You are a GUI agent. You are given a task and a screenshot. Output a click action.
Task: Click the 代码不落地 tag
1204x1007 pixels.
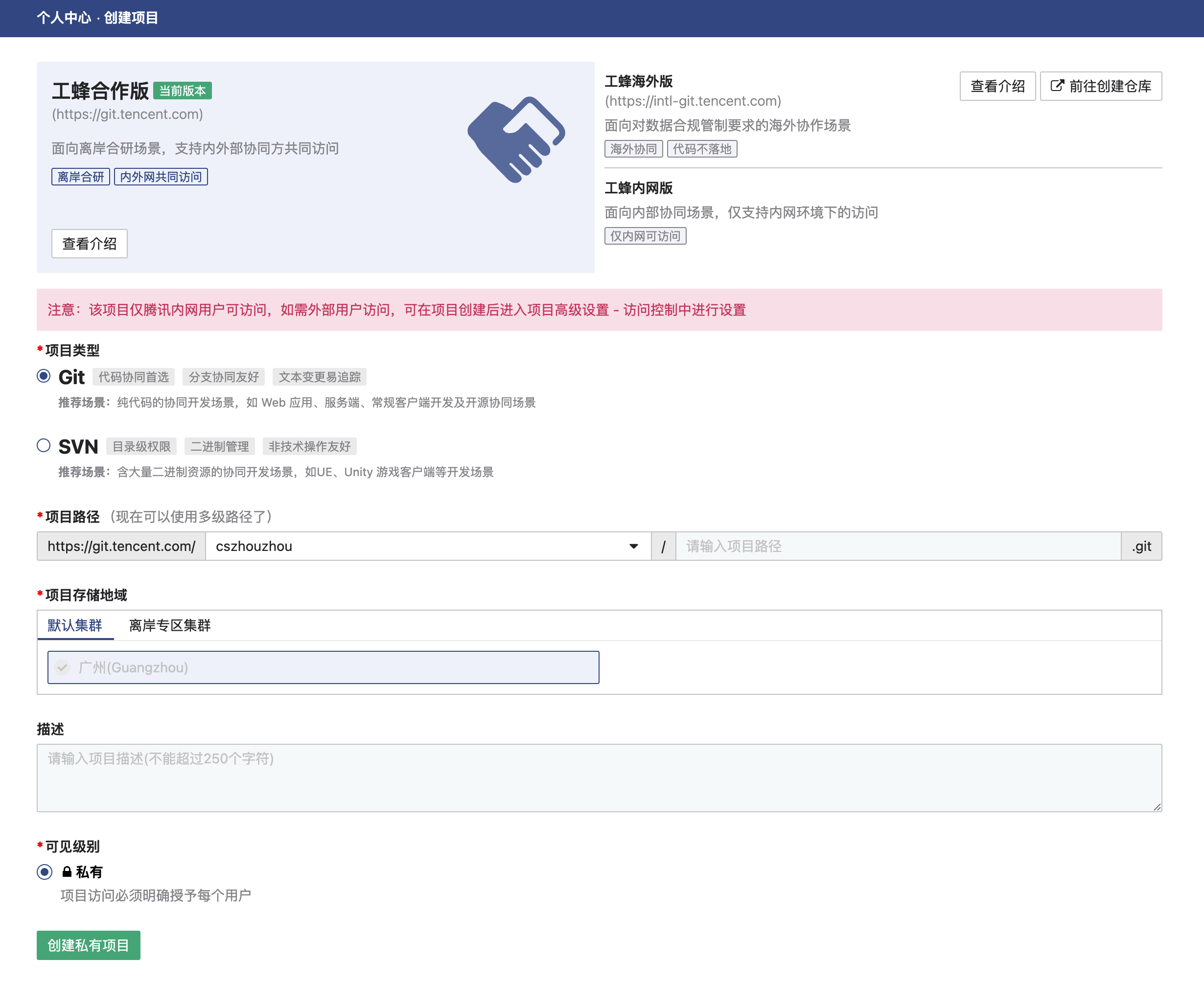tap(702, 149)
